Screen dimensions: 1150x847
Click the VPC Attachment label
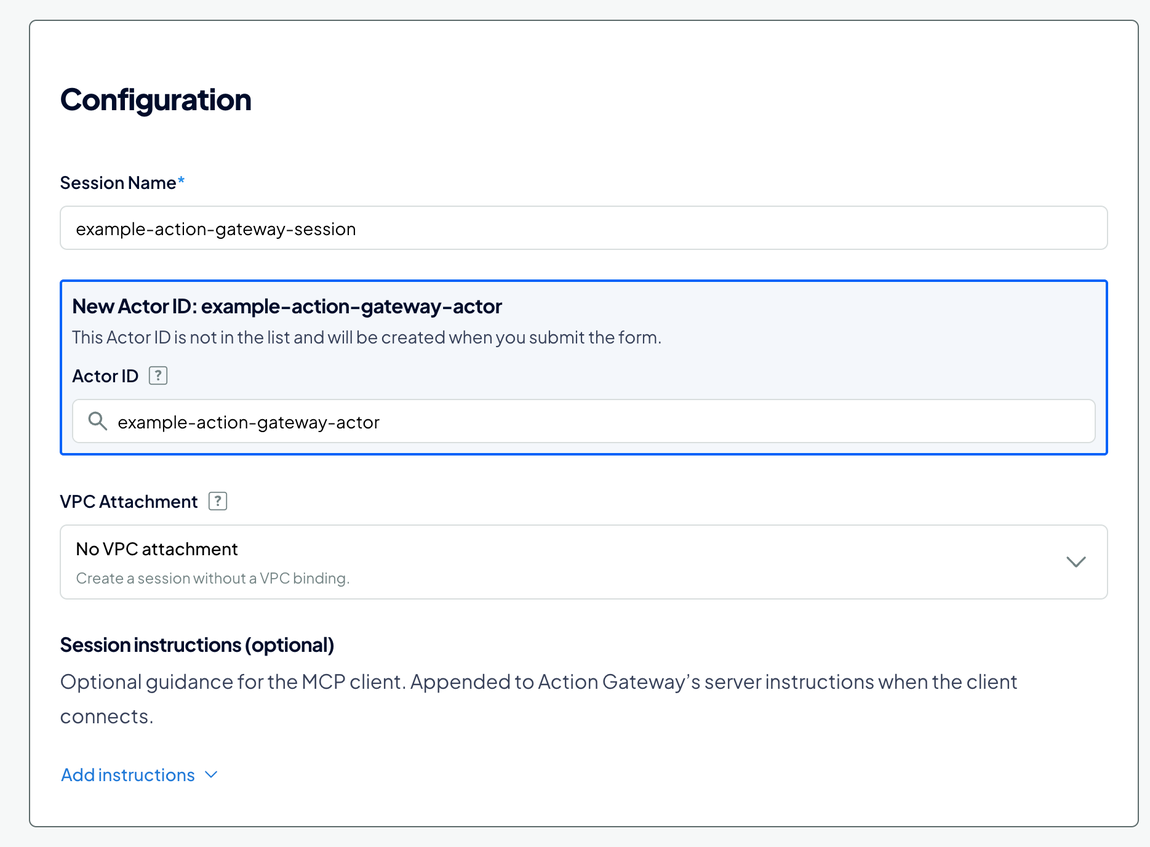tap(129, 502)
